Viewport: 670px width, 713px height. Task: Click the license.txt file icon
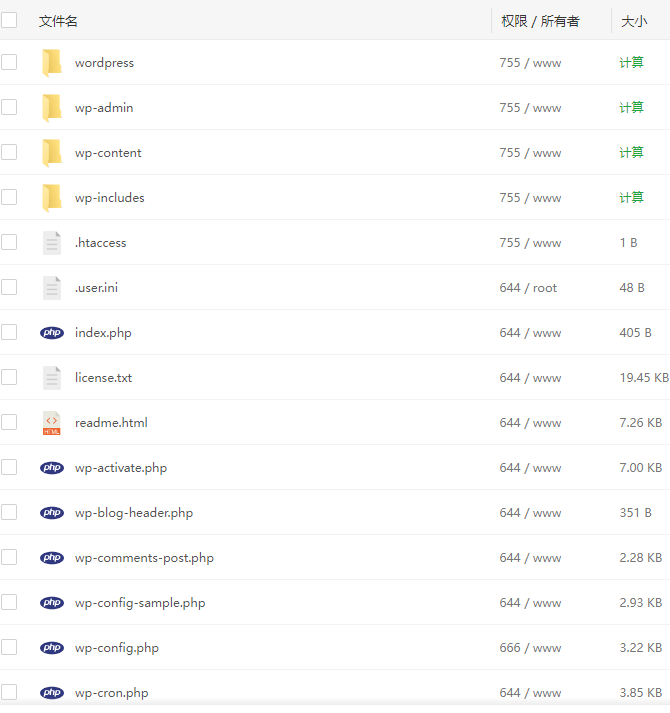[x=52, y=378]
